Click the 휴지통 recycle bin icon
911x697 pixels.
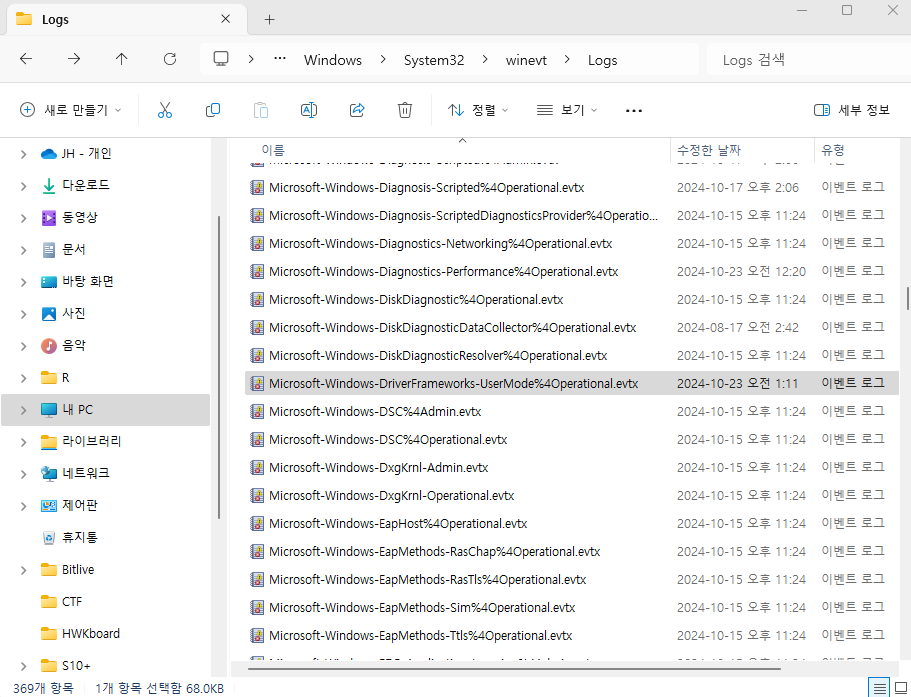[49, 538]
